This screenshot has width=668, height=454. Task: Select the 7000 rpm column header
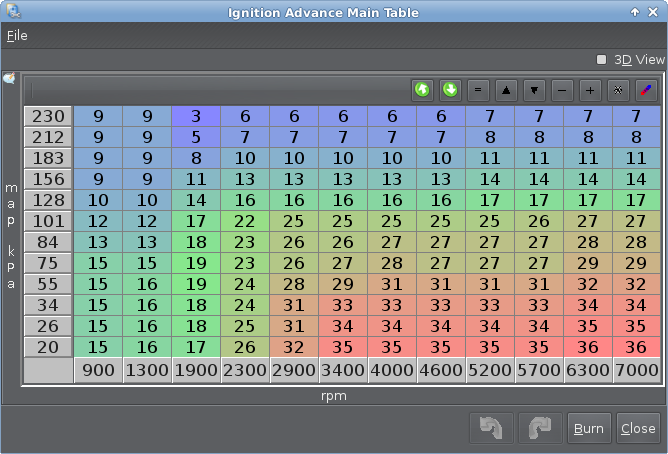[636, 371]
